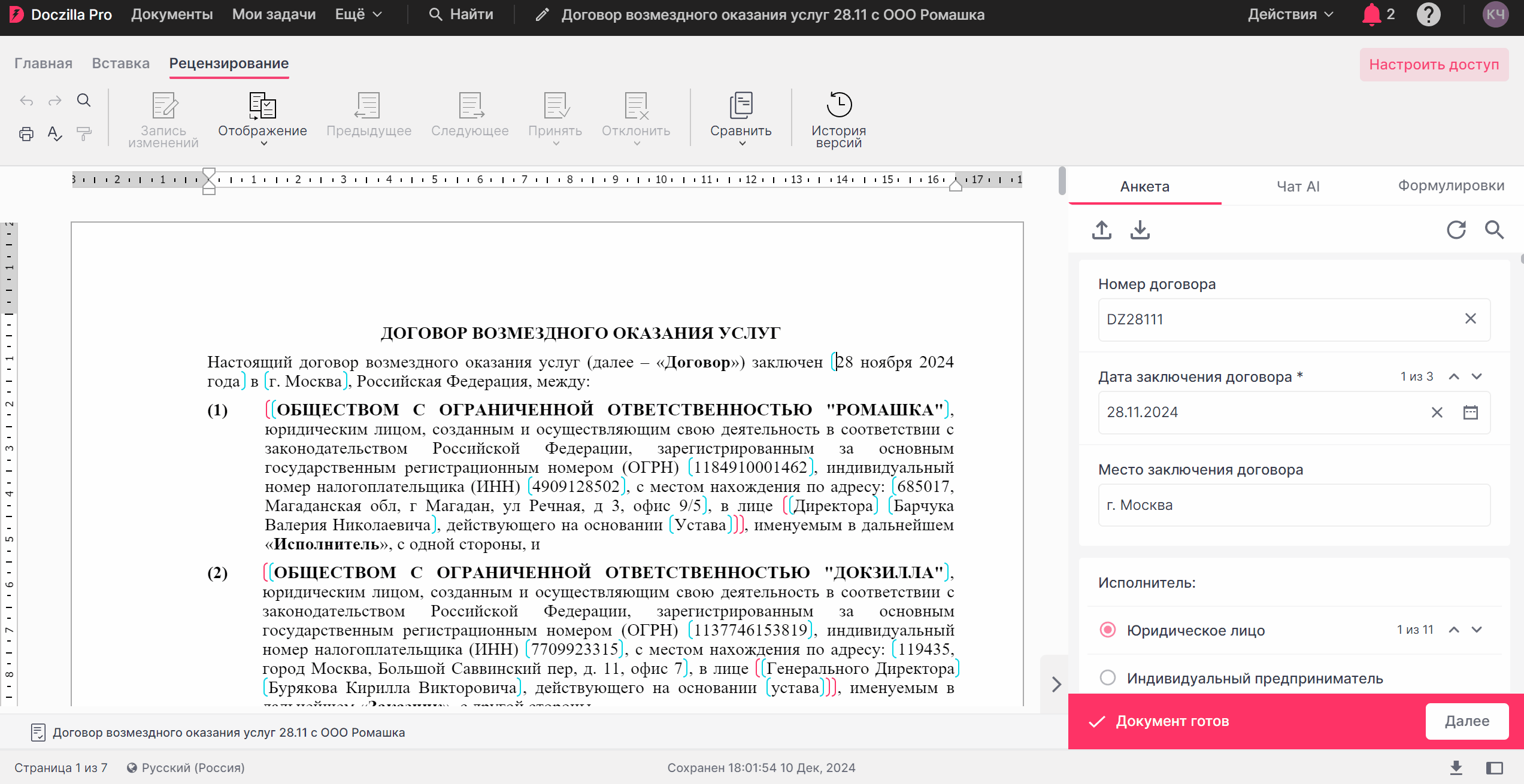The width and height of the screenshot is (1524, 784).
Task: Go to previous occurrence of contract date field
Action: coord(1454,376)
